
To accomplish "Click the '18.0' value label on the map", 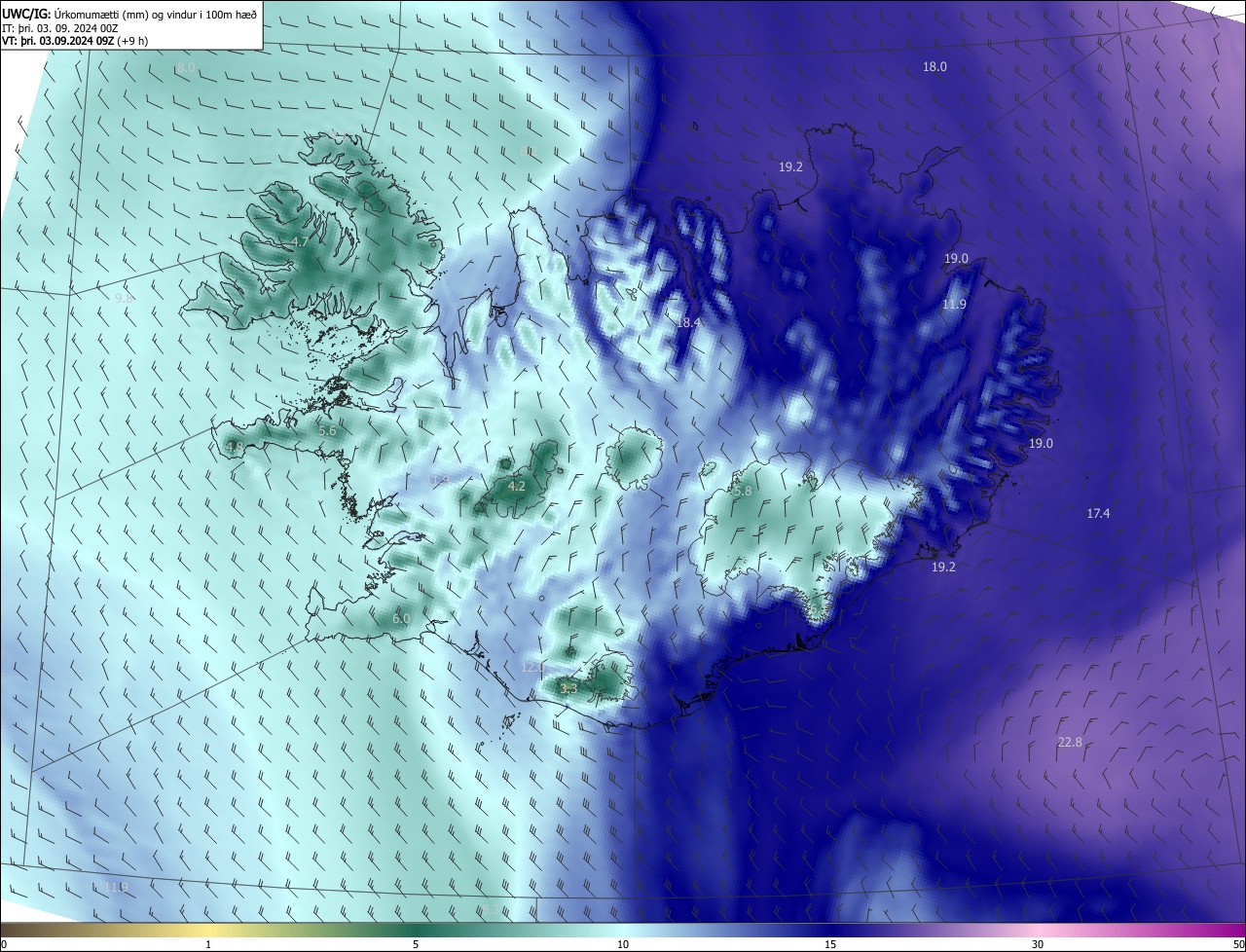I will 934,67.
